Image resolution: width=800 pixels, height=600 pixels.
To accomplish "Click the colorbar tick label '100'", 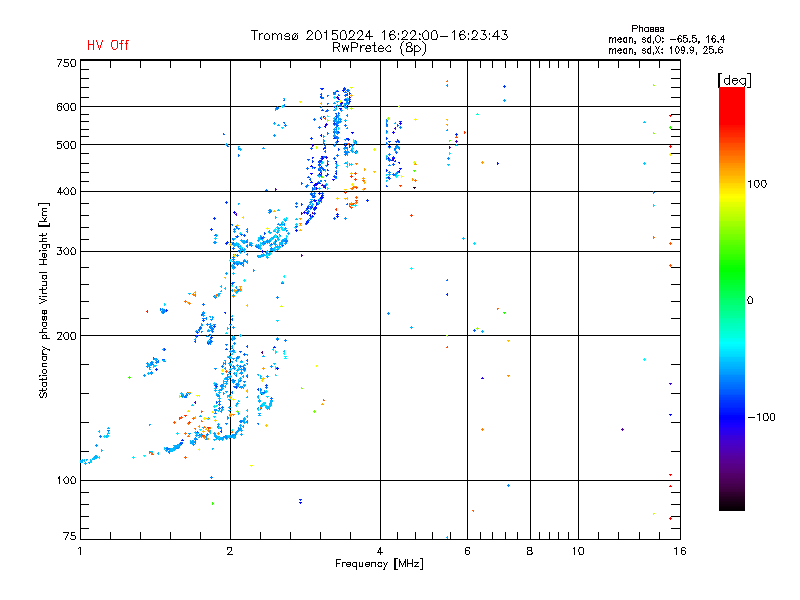I will [757, 184].
